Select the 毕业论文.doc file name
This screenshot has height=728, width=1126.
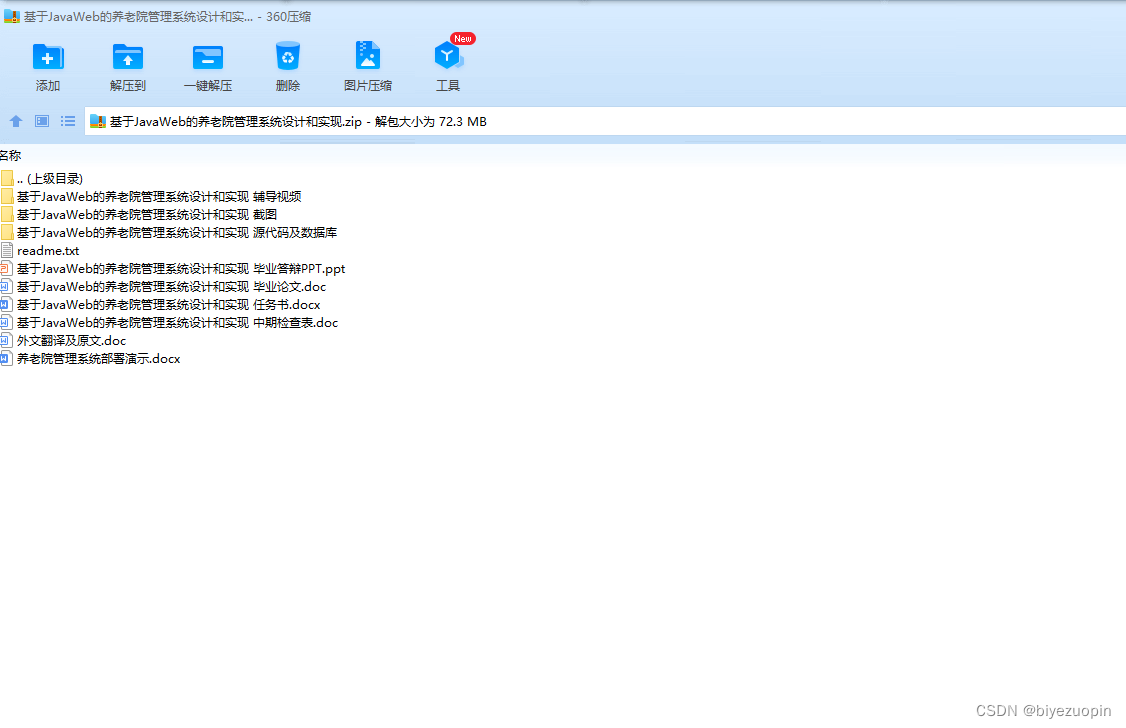172,286
